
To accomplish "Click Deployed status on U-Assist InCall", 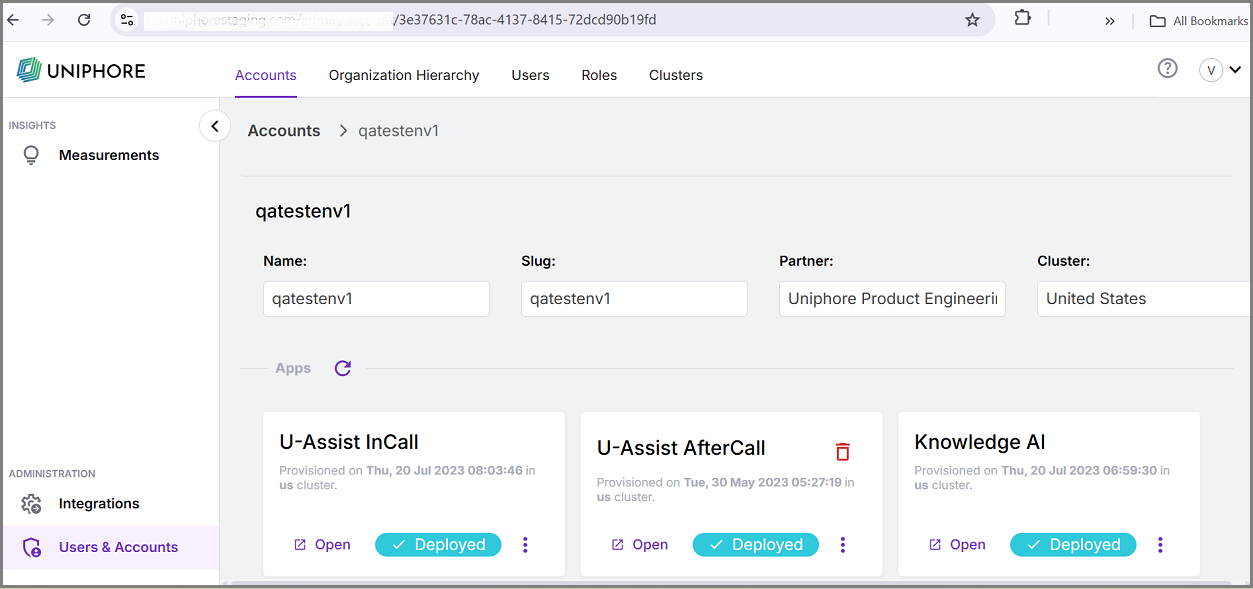I will 438,545.
